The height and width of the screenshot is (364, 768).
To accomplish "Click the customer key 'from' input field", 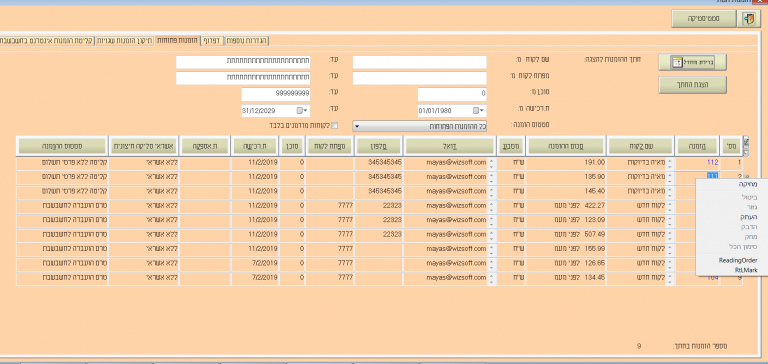I will click(x=420, y=78).
